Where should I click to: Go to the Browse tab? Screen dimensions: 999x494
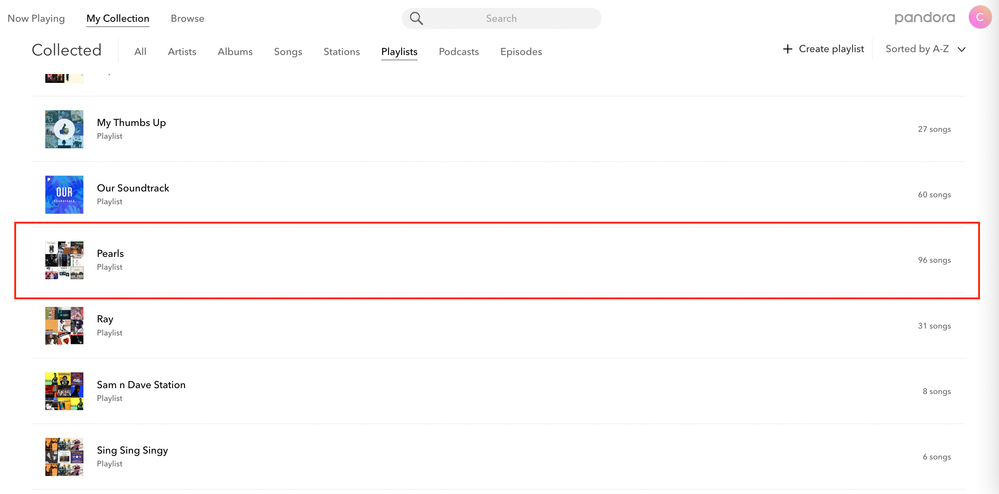tap(187, 18)
